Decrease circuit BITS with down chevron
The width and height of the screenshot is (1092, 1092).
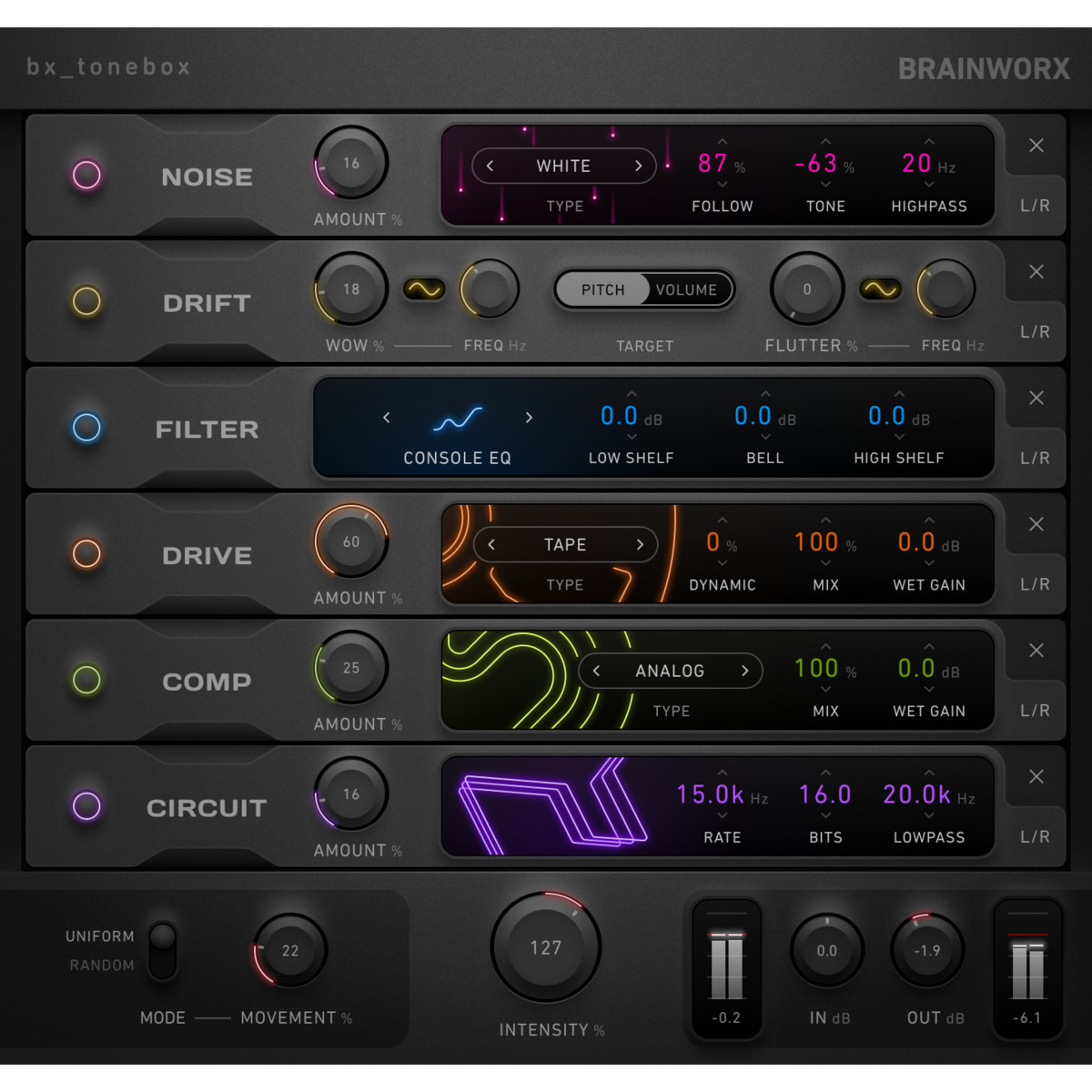pyautogui.click(x=825, y=815)
